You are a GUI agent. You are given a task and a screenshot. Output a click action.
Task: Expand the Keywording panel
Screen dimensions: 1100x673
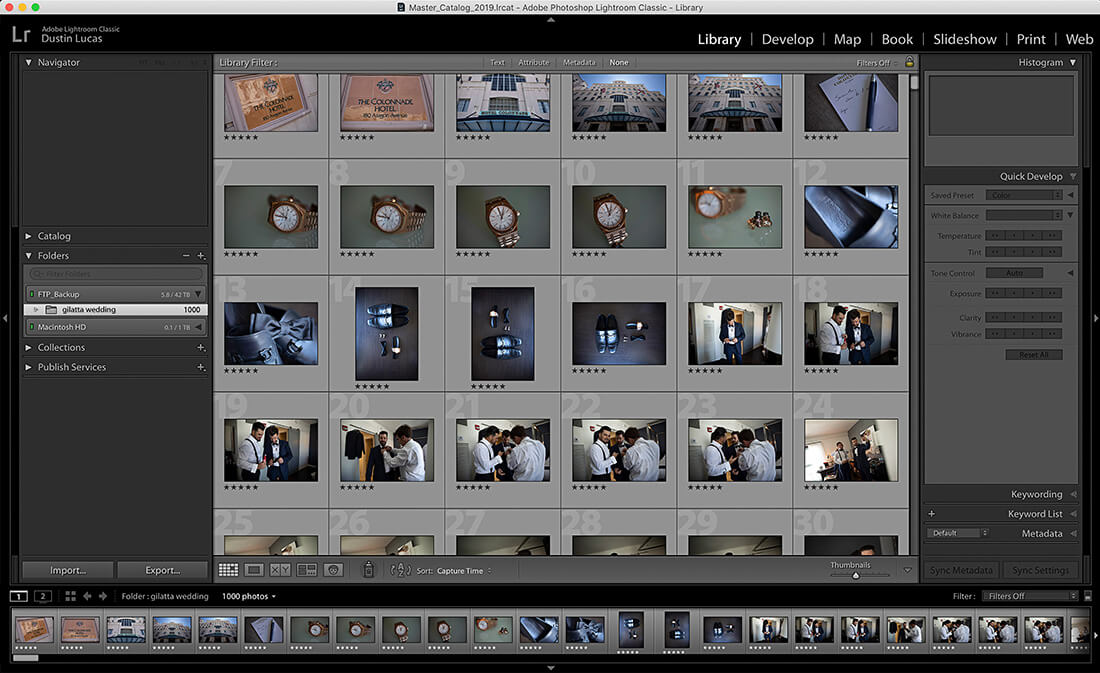[x=1073, y=494]
